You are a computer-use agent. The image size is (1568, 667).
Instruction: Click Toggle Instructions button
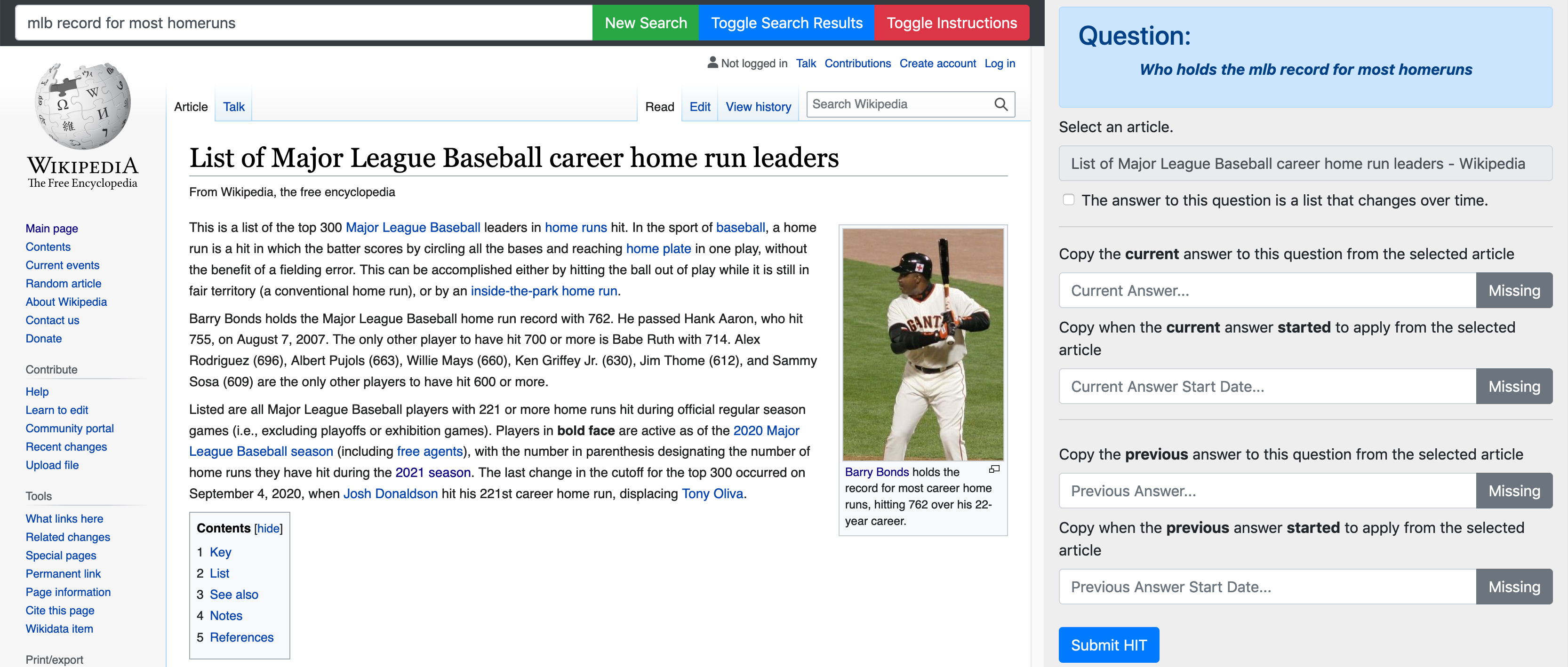[952, 23]
